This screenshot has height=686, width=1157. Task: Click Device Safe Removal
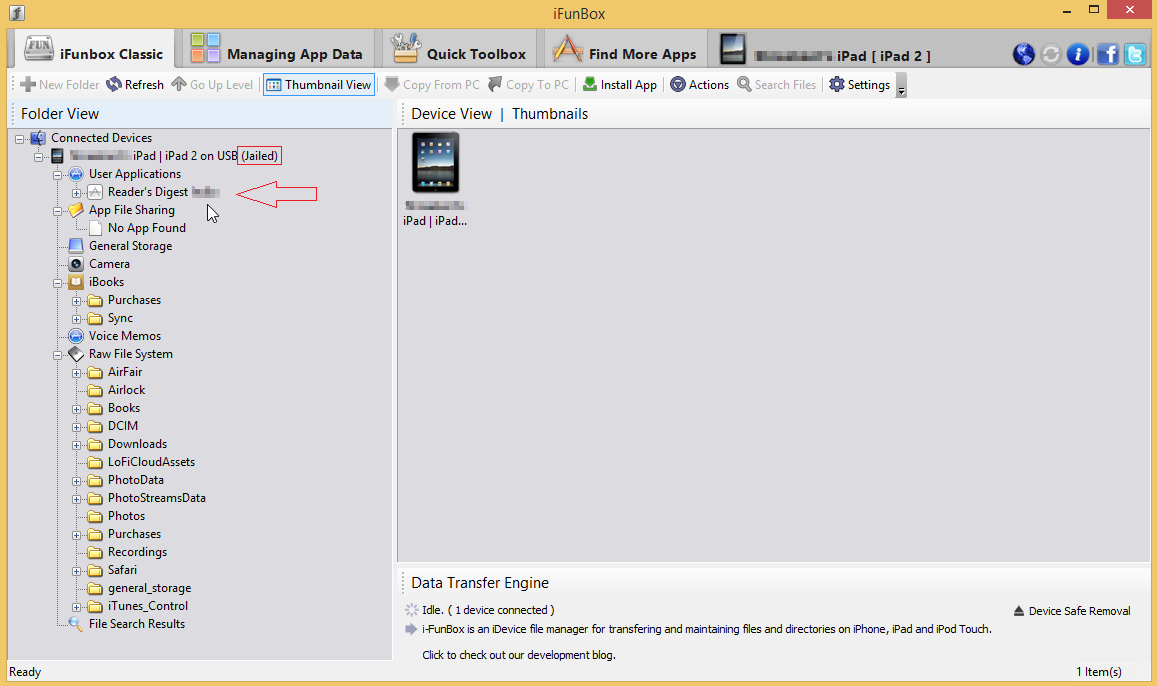click(1071, 611)
